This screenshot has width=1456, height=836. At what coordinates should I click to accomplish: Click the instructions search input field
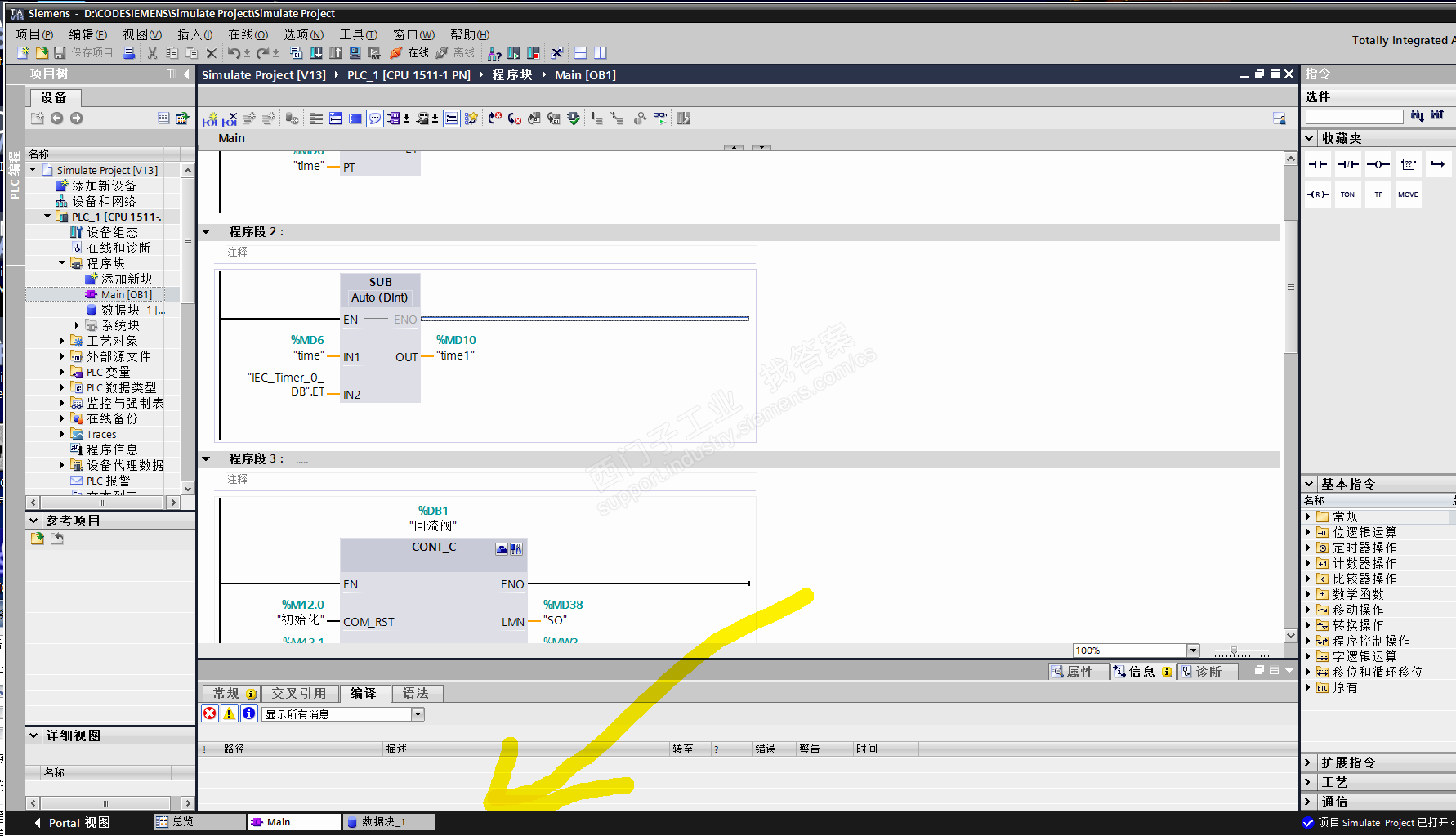[x=1354, y=117]
